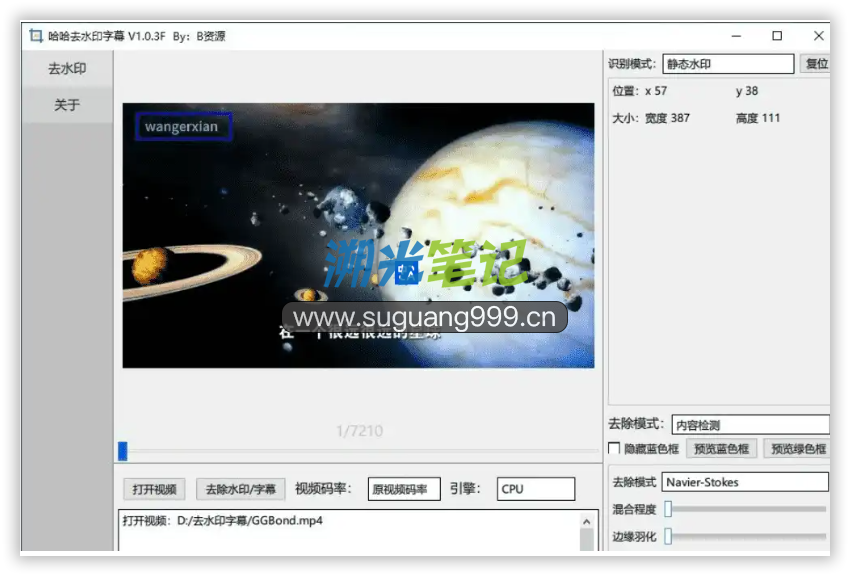Click the 复位 reset button

[816, 64]
